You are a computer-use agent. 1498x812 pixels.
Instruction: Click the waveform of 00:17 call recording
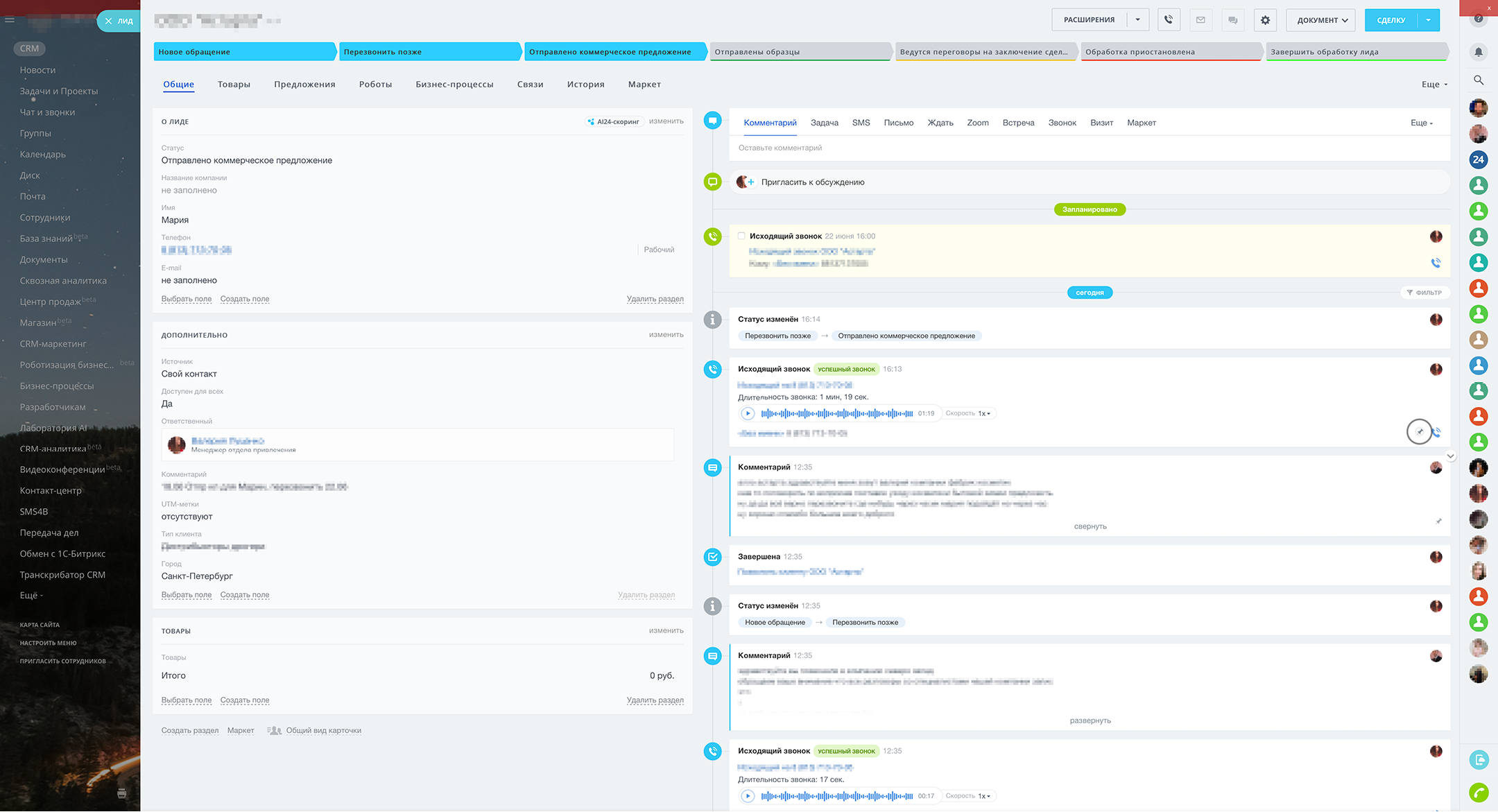point(836,796)
